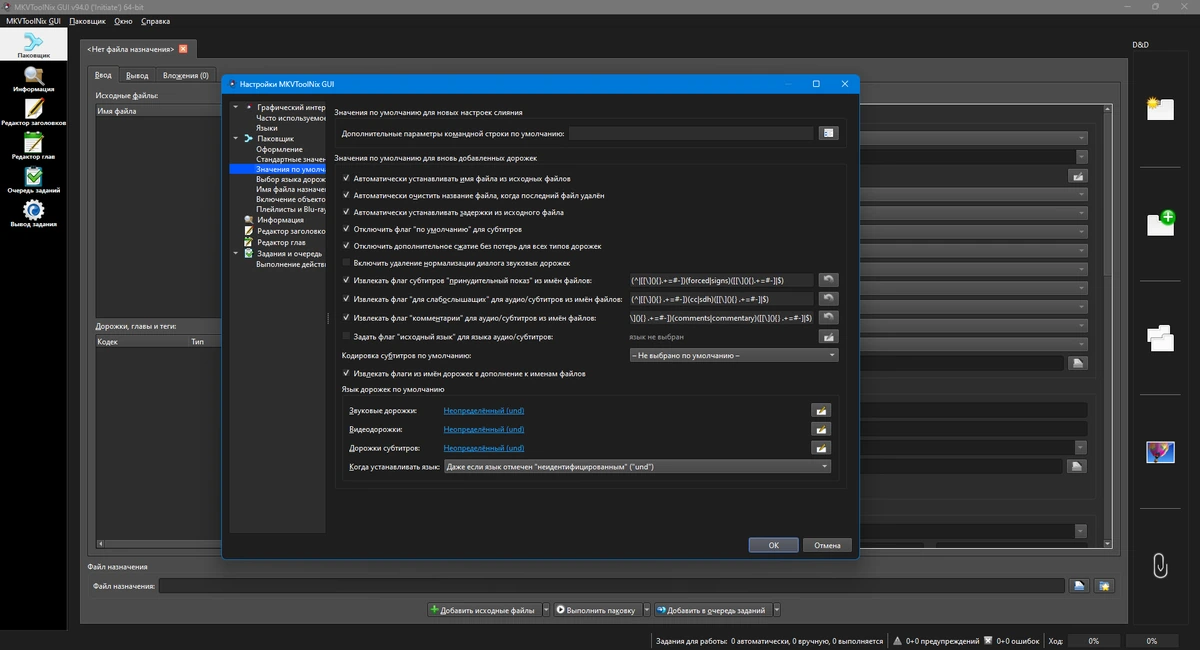Open the Когда устанавливать язык dropdown
Screen dimensions: 1200x650
[x=637, y=466]
